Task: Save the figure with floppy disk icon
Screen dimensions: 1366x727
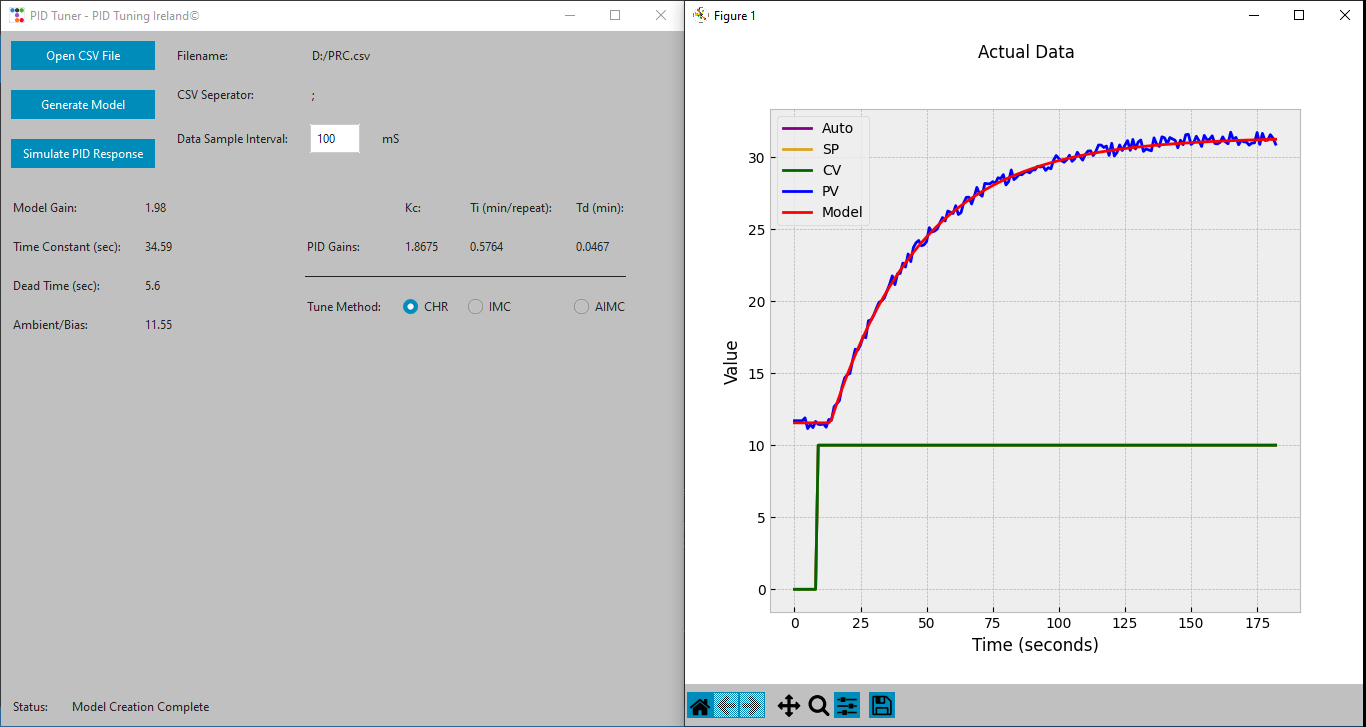Action: 881,706
